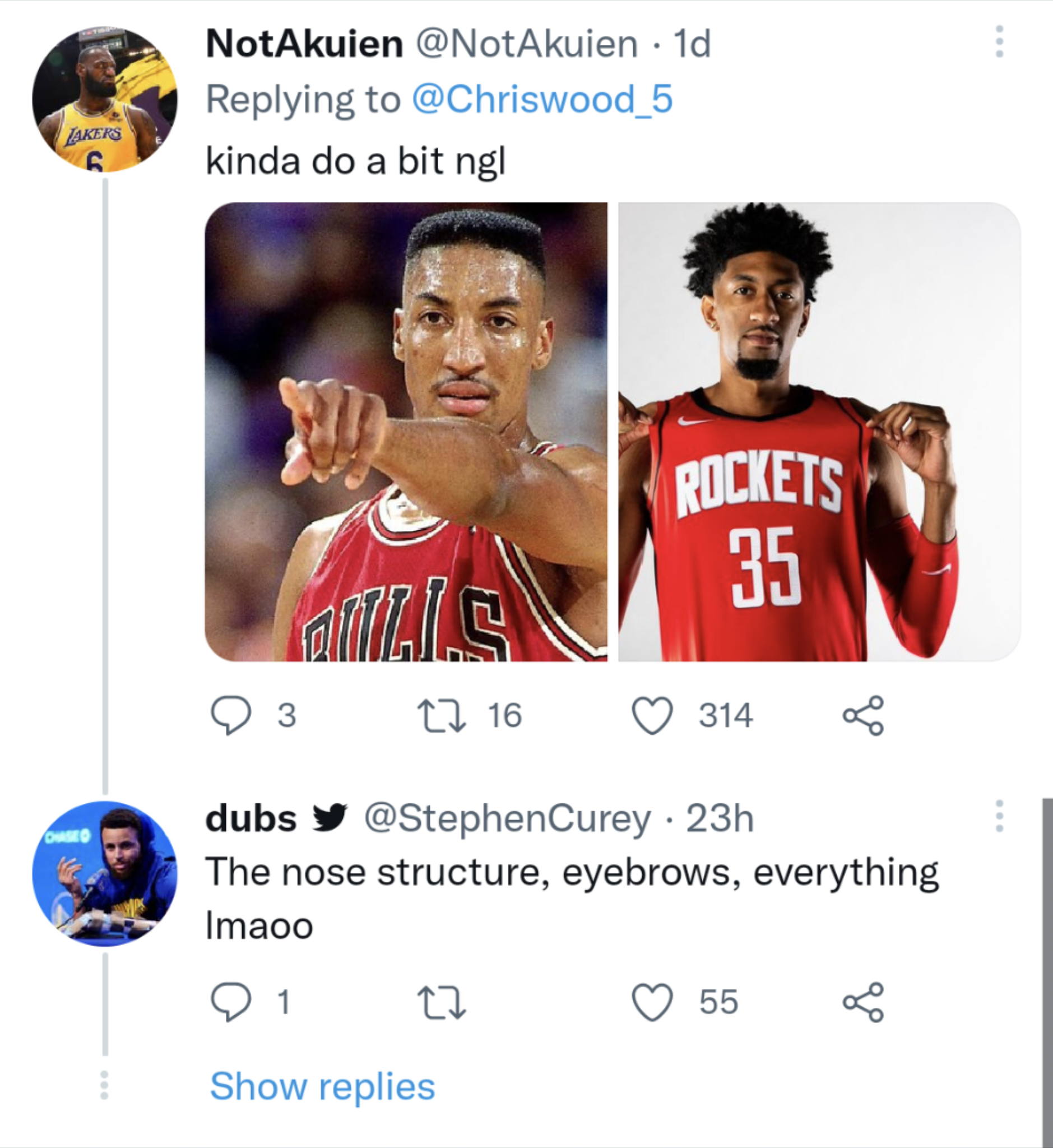Reply to NotAkuien's tweet
This screenshot has width=1053, height=1148.
(231, 715)
